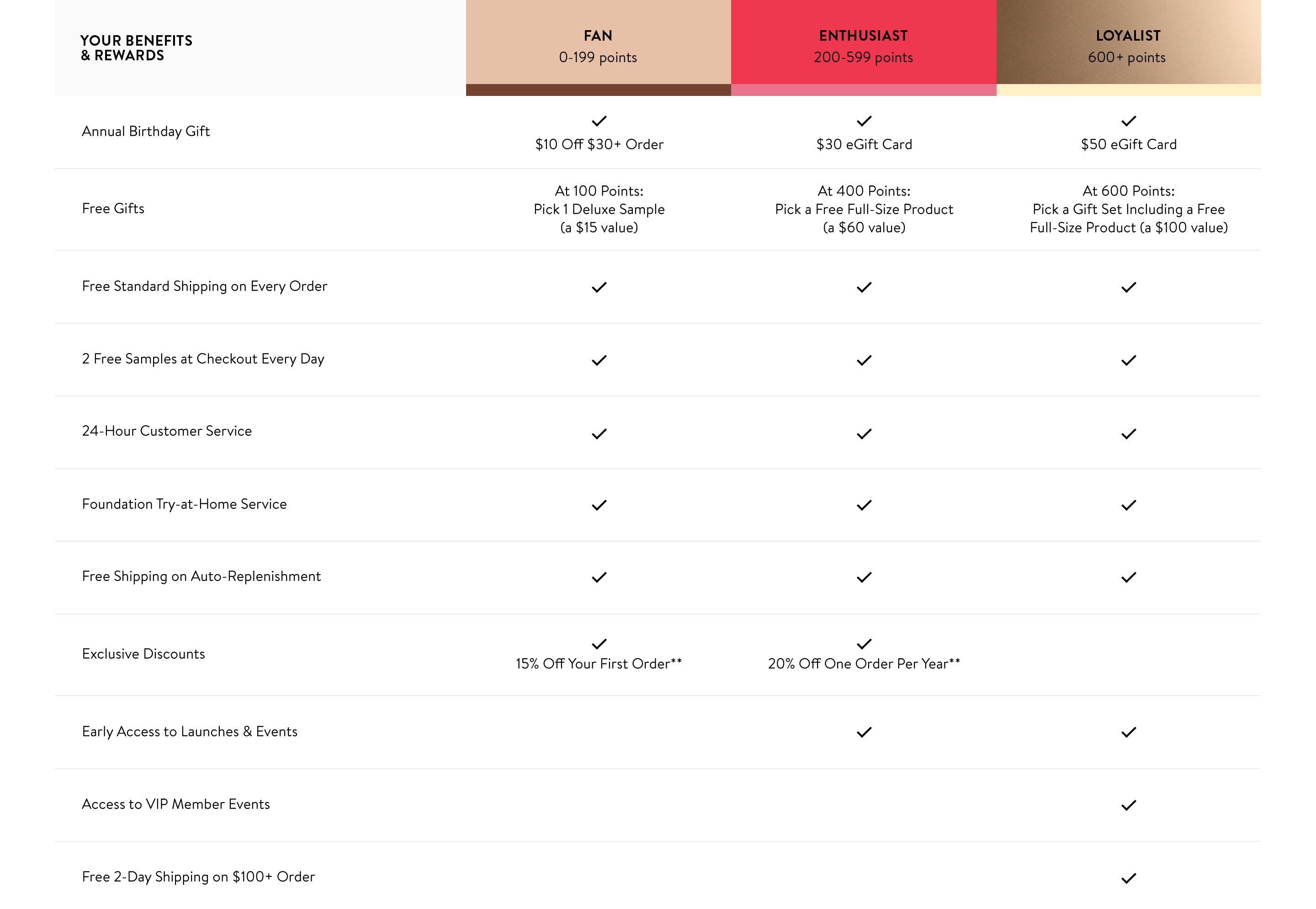Viewport: 1316px width, 909px height.
Task: Select the Loyalist tier header
Action: (1127, 46)
